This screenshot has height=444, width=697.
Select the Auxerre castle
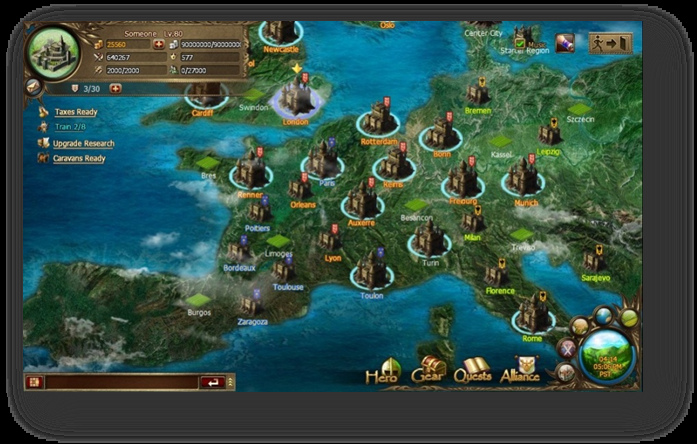click(x=362, y=200)
